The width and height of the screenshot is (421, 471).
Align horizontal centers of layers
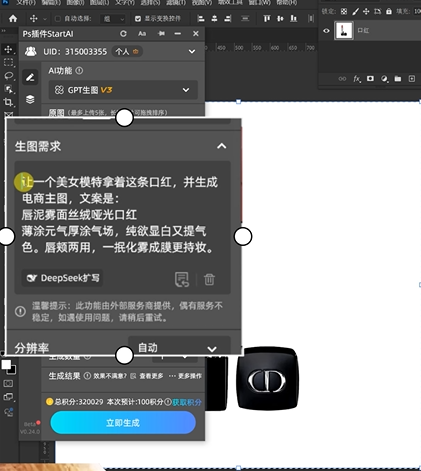coord(214,18)
